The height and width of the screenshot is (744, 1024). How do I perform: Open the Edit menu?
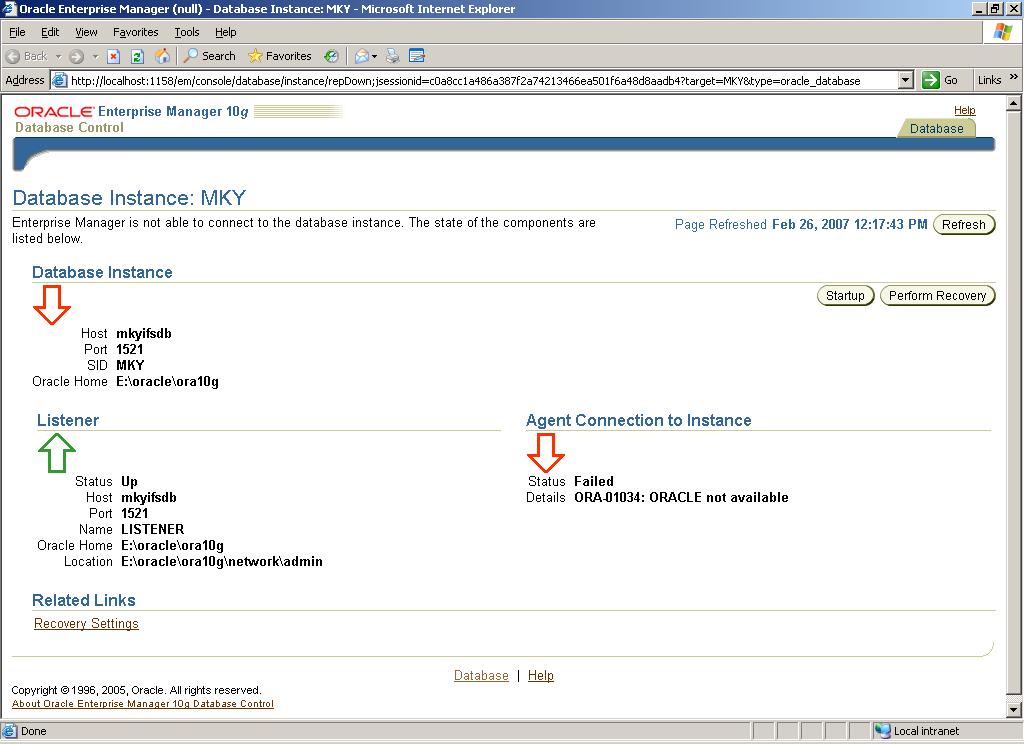point(50,32)
